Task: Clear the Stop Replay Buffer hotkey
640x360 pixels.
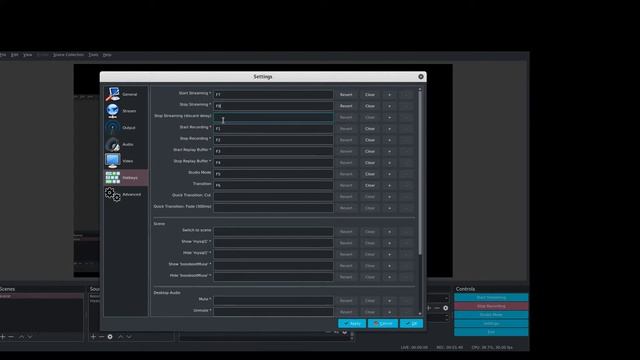Action: pos(370,163)
